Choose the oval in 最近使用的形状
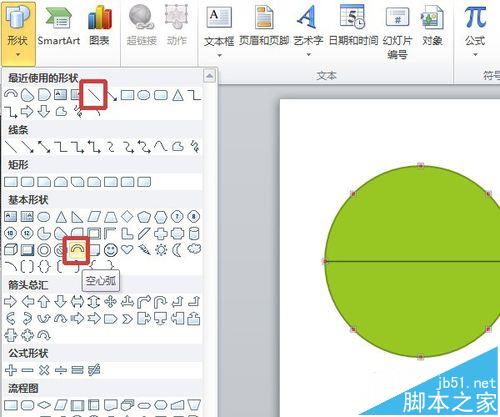Image resolution: width=500 pixels, height=417 pixels. 144,95
